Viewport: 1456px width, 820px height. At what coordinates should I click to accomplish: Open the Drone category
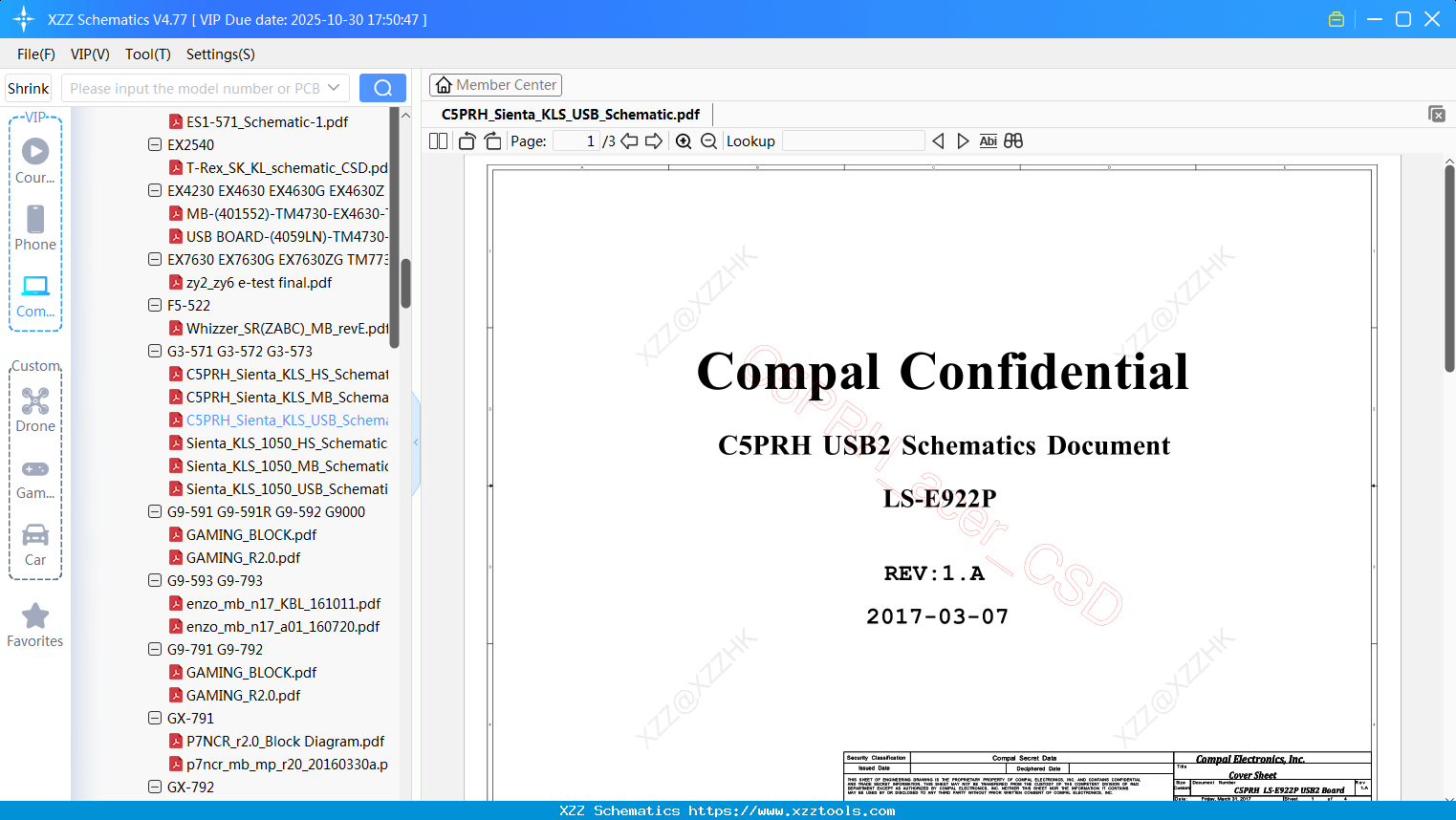pos(35,400)
